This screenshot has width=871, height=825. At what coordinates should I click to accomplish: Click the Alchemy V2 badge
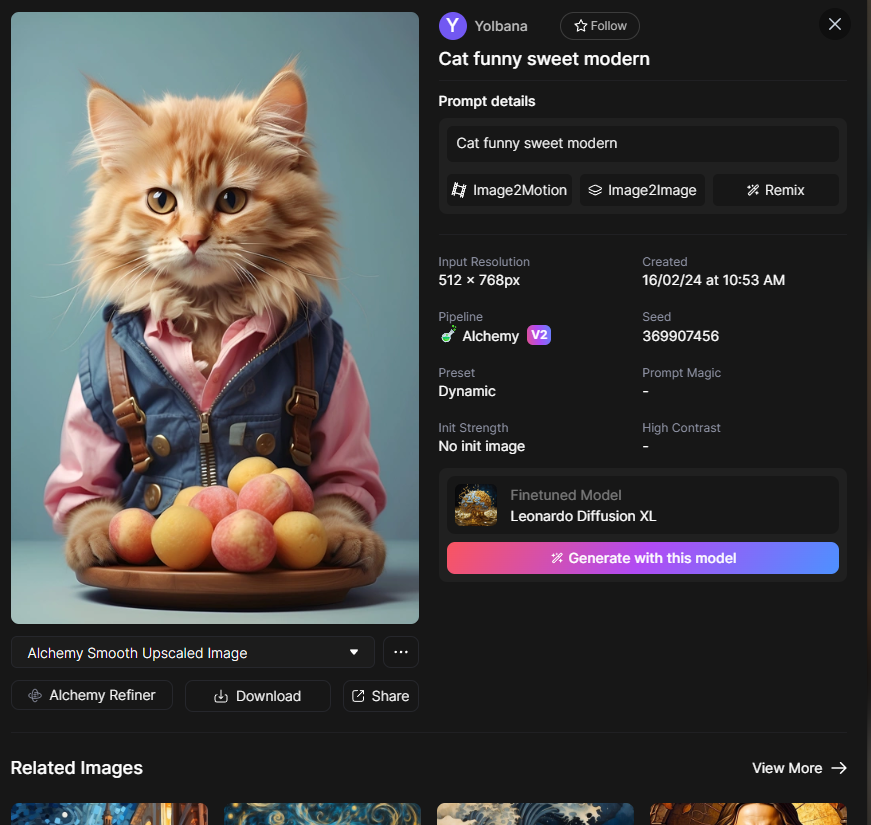[538, 335]
